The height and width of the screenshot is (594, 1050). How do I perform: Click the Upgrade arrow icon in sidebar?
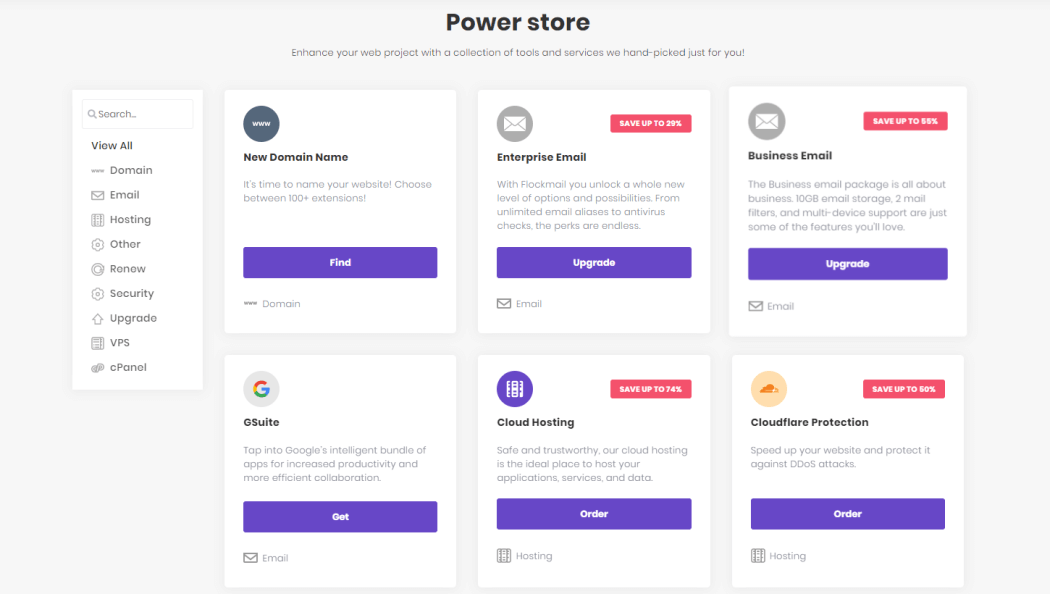pos(98,319)
